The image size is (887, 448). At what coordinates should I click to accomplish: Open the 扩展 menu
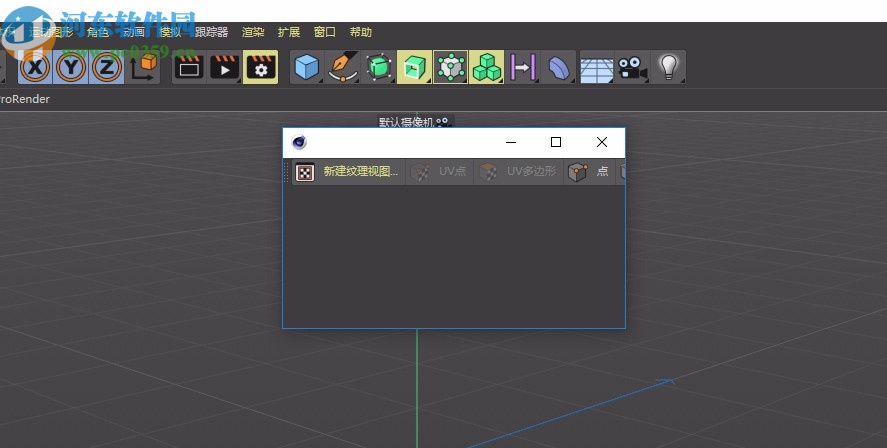(289, 32)
